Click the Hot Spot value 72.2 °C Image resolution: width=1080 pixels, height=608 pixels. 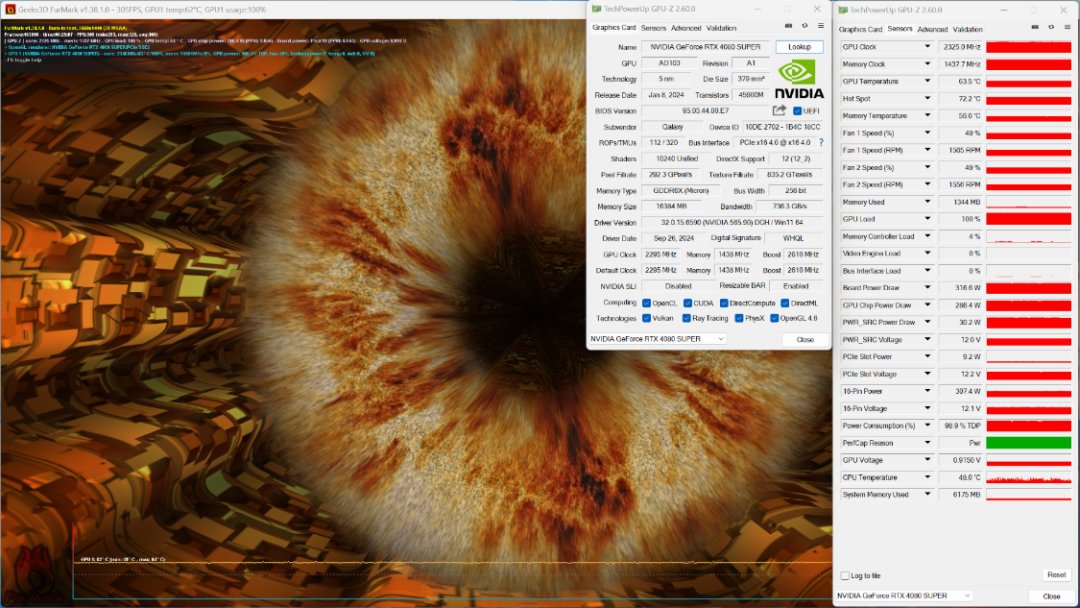pos(961,98)
